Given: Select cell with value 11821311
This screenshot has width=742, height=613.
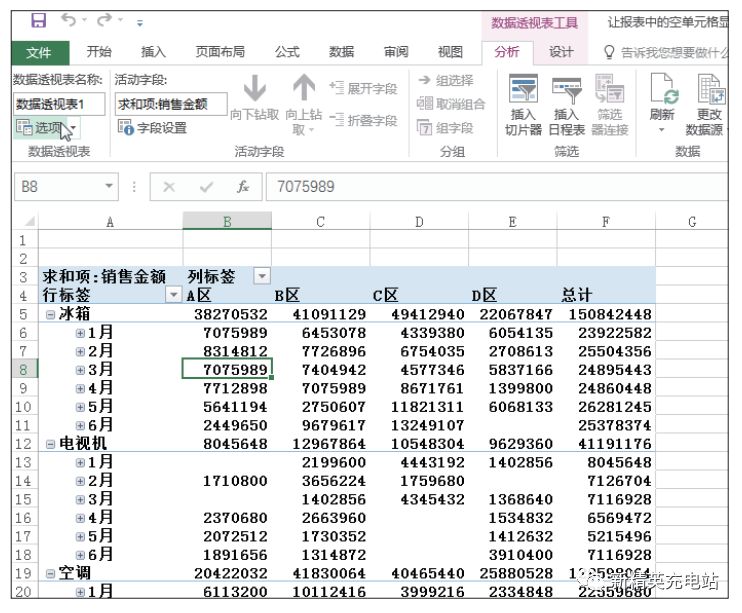Looking at the screenshot, I should coord(419,407).
